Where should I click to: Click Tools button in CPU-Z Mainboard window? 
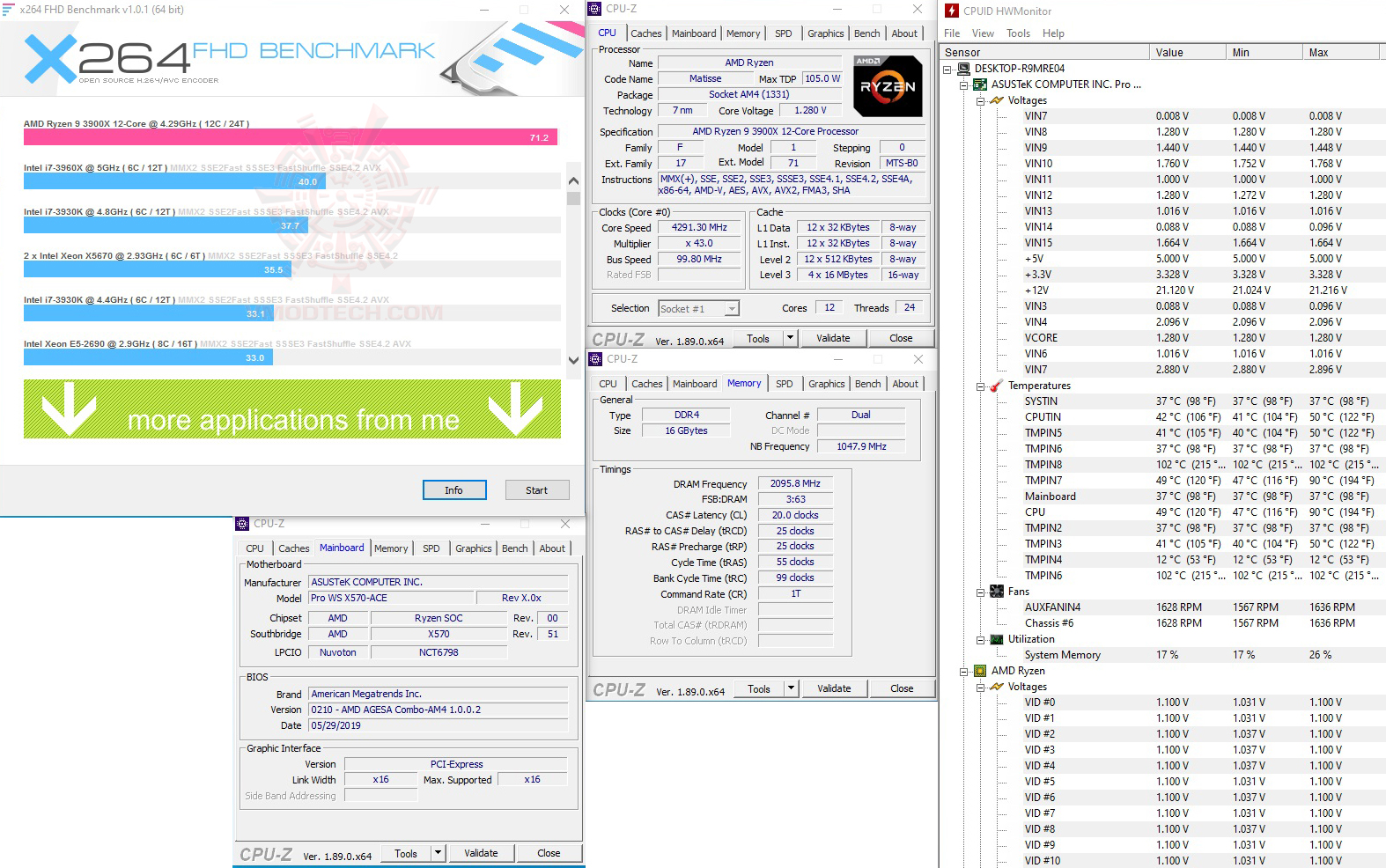click(406, 853)
